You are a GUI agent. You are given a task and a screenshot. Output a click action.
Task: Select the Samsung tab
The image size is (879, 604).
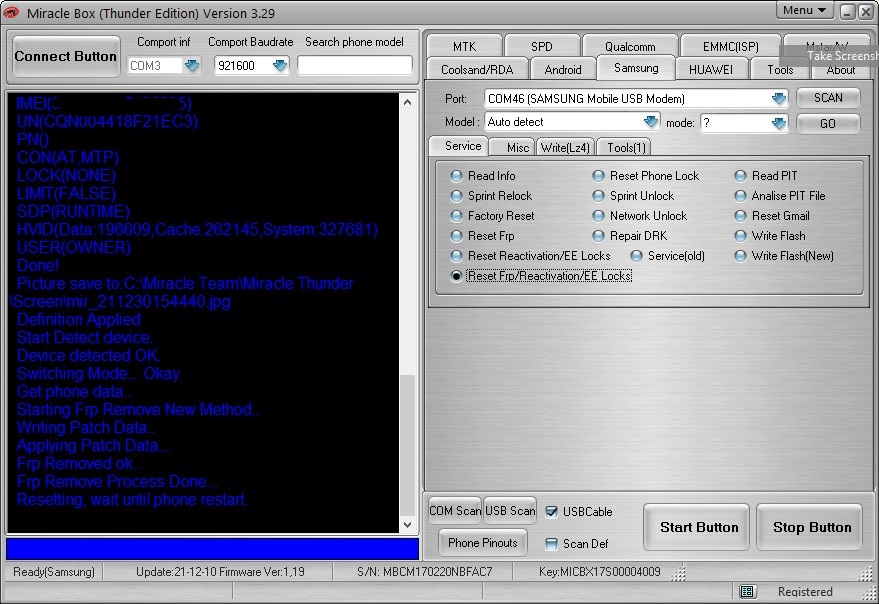point(636,68)
